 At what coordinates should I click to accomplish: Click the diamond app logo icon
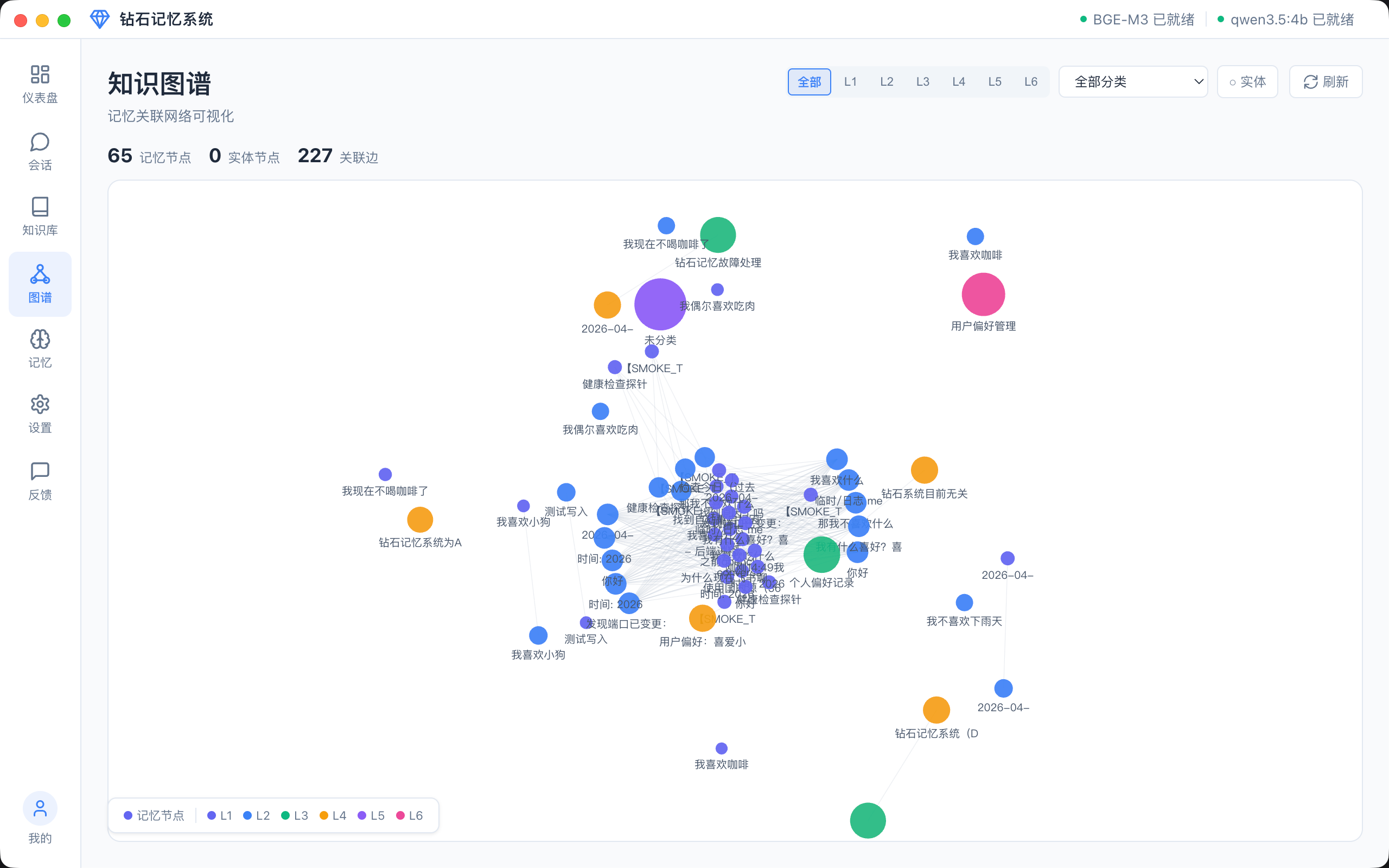pyautogui.click(x=99, y=20)
